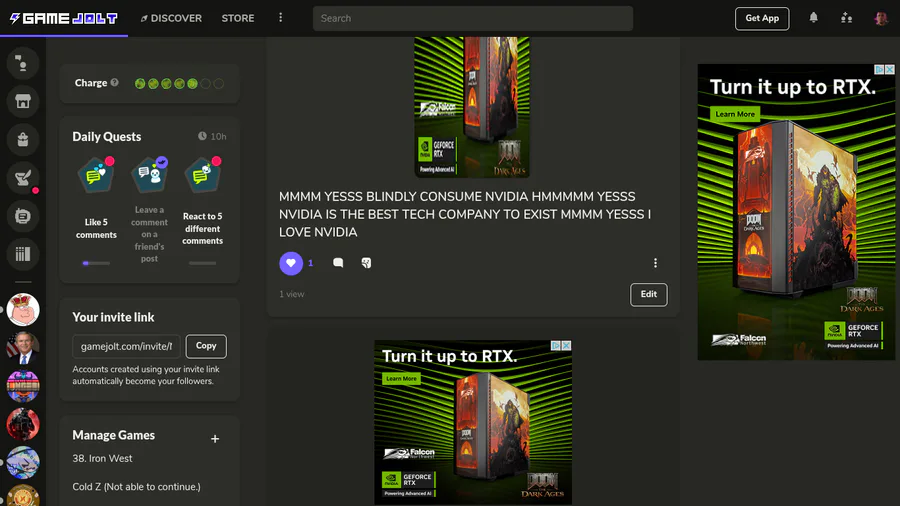Focus the Search field
Viewport: 900px width, 506px height.
tap(473, 18)
